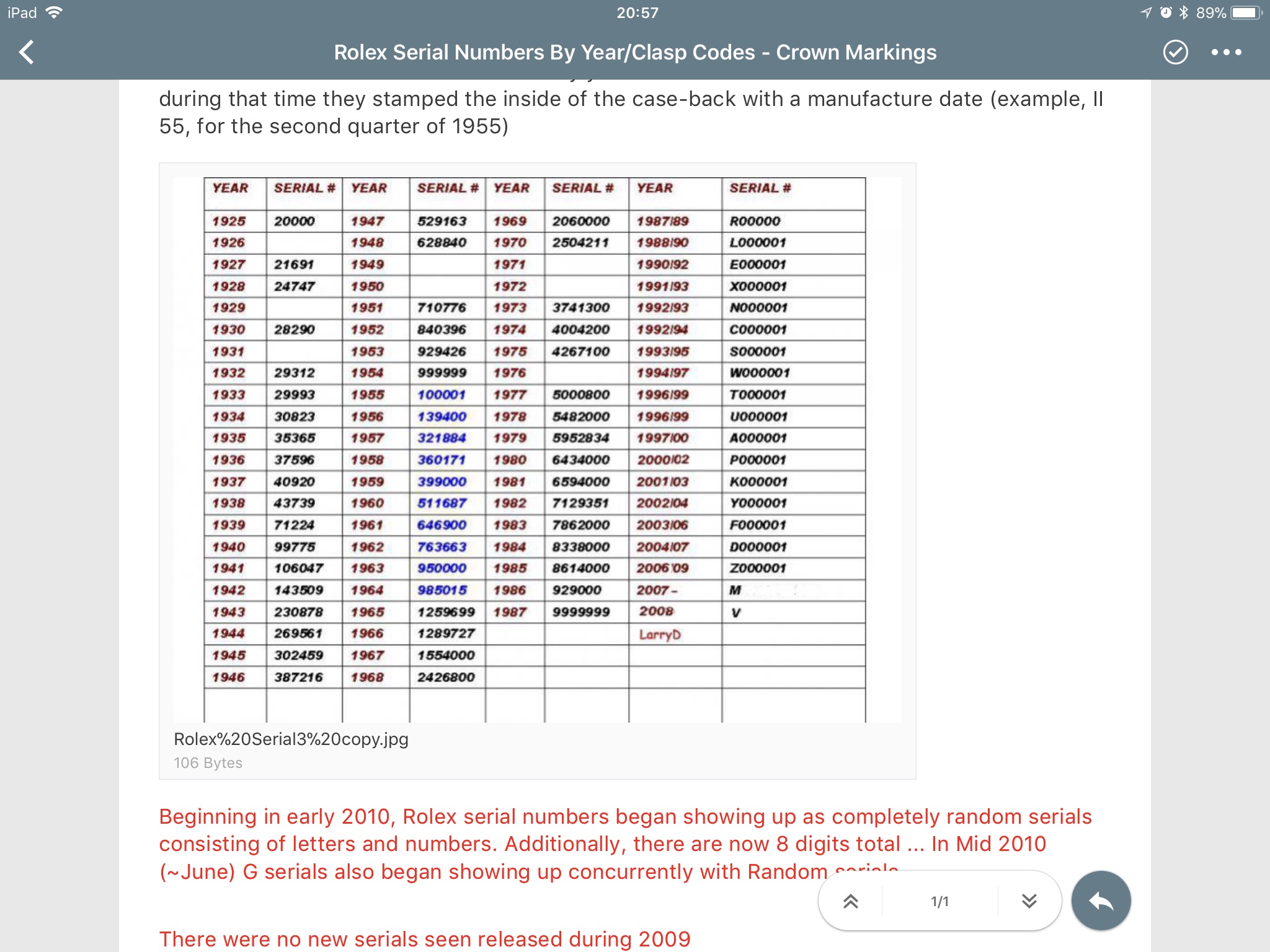Go back with the back arrow
1270x952 pixels.
coord(27,52)
